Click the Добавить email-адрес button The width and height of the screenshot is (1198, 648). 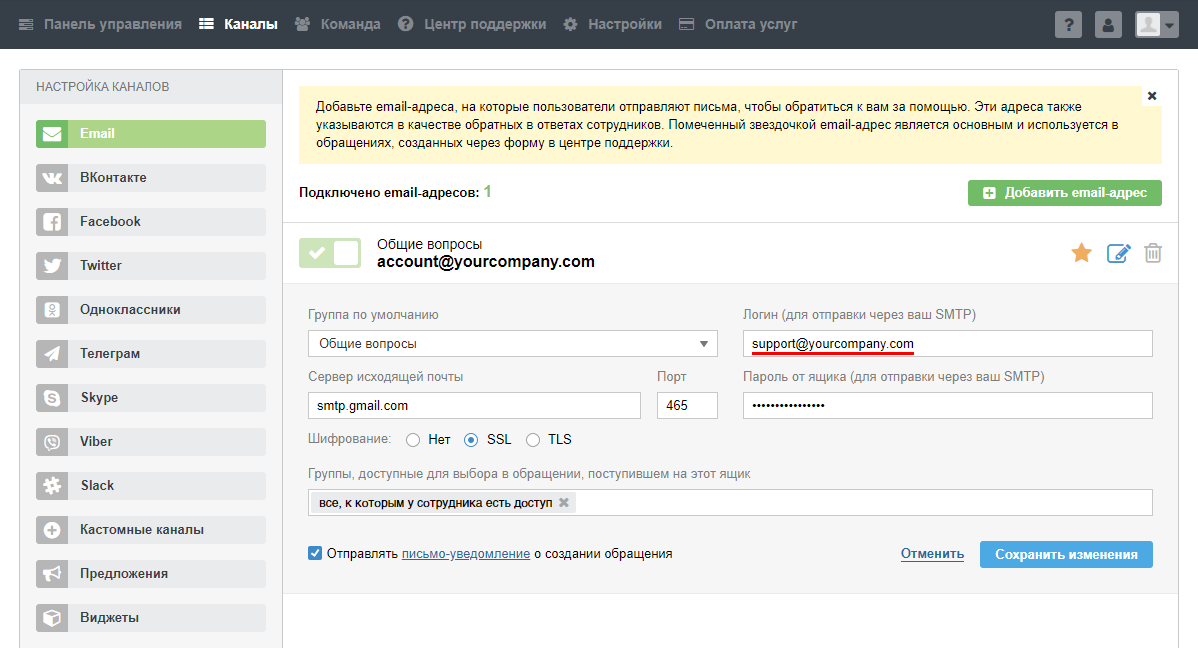pos(1064,193)
